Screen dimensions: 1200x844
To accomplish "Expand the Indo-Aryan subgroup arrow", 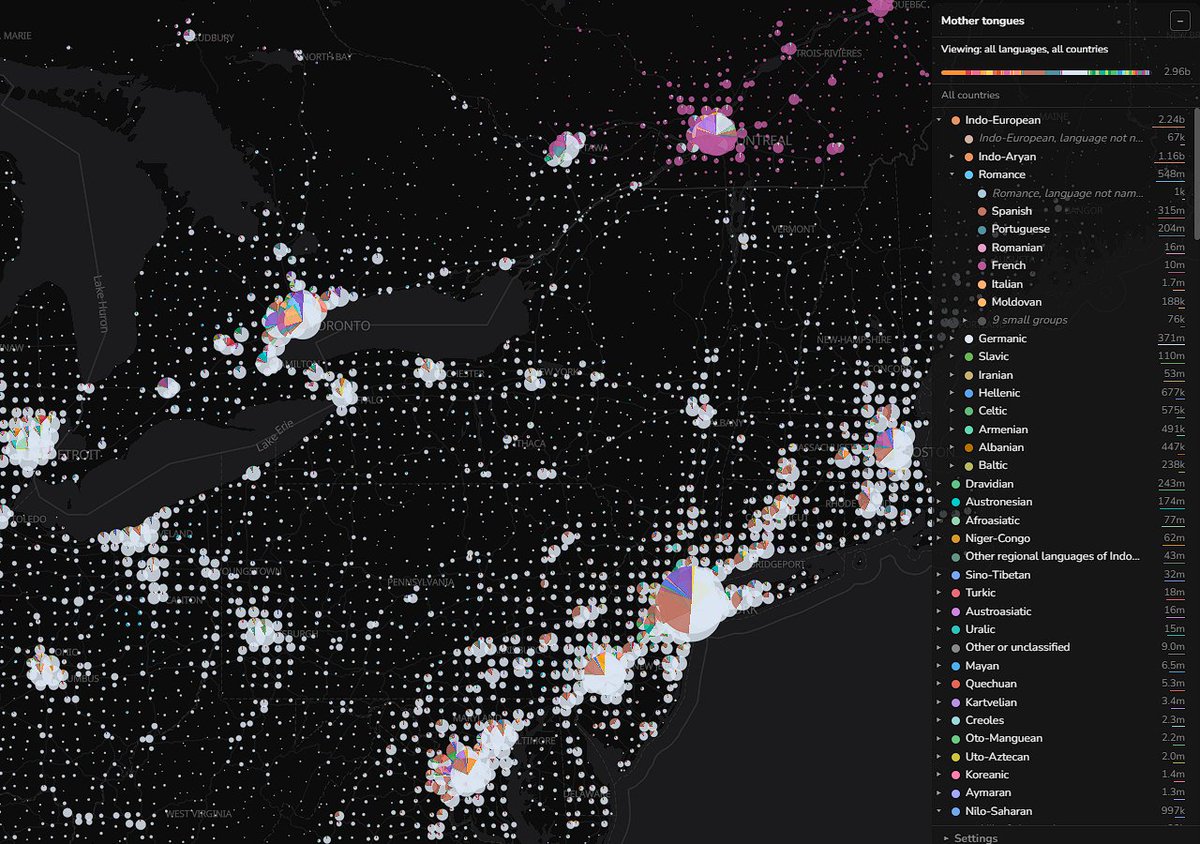I will click(x=952, y=157).
